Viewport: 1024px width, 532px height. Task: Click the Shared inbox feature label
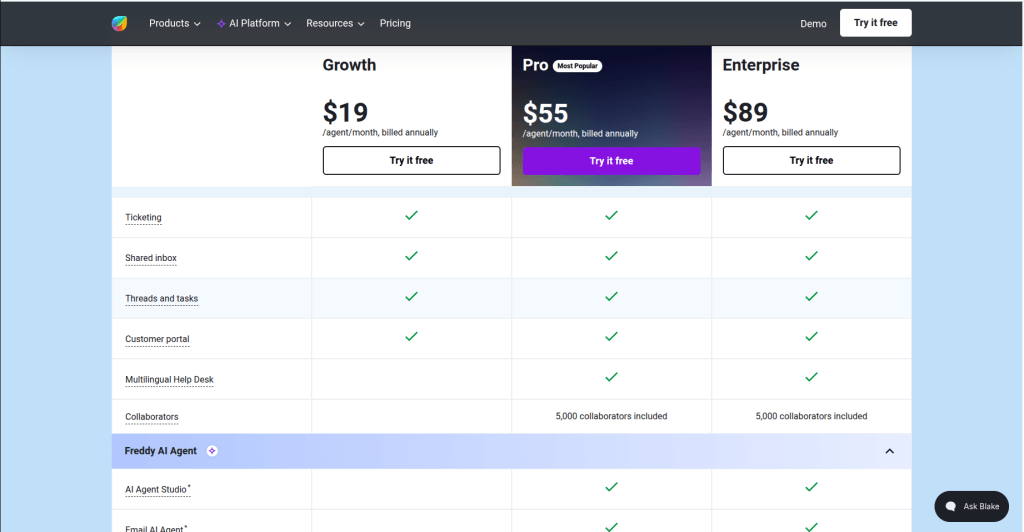(x=151, y=258)
